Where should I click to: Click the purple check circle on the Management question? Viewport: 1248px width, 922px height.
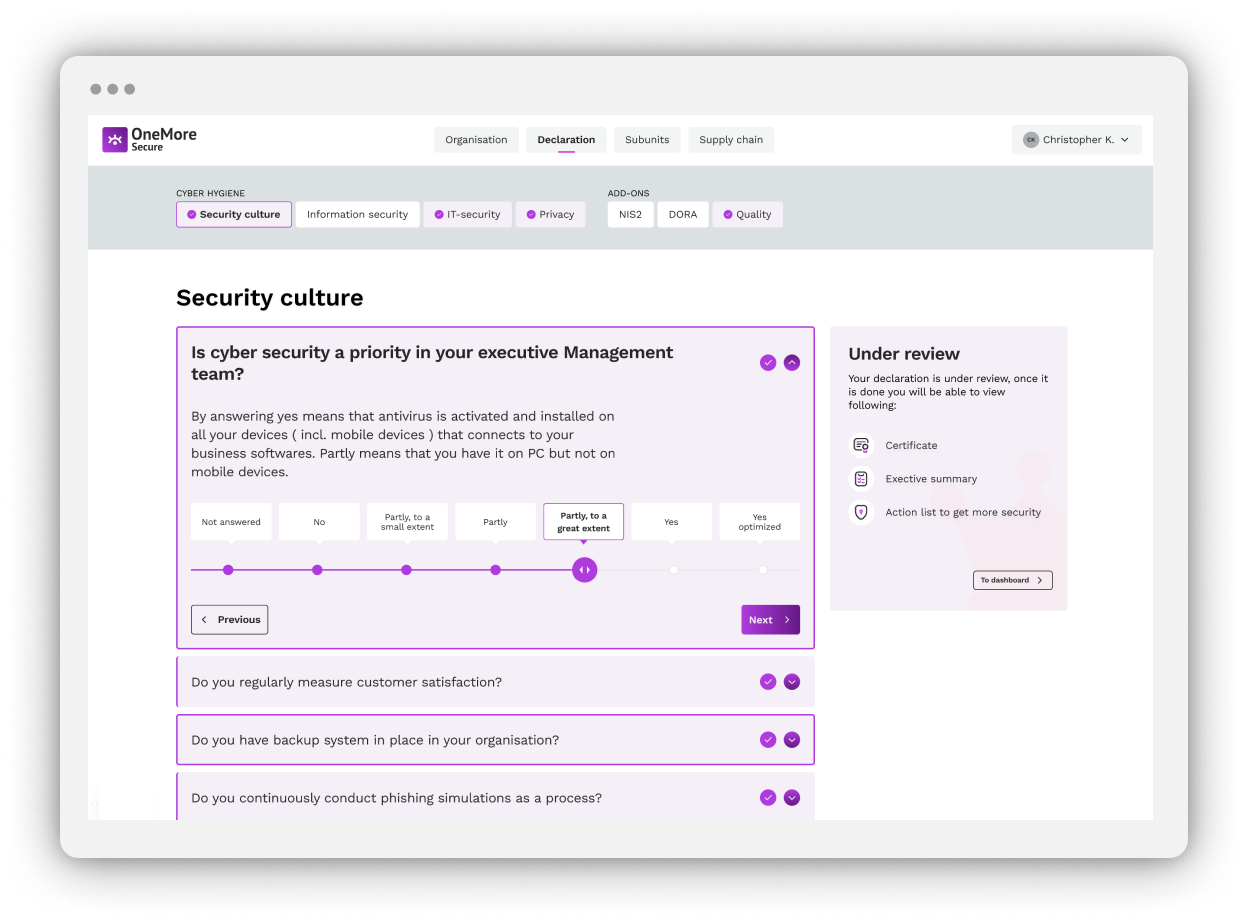[x=768, y=362]
